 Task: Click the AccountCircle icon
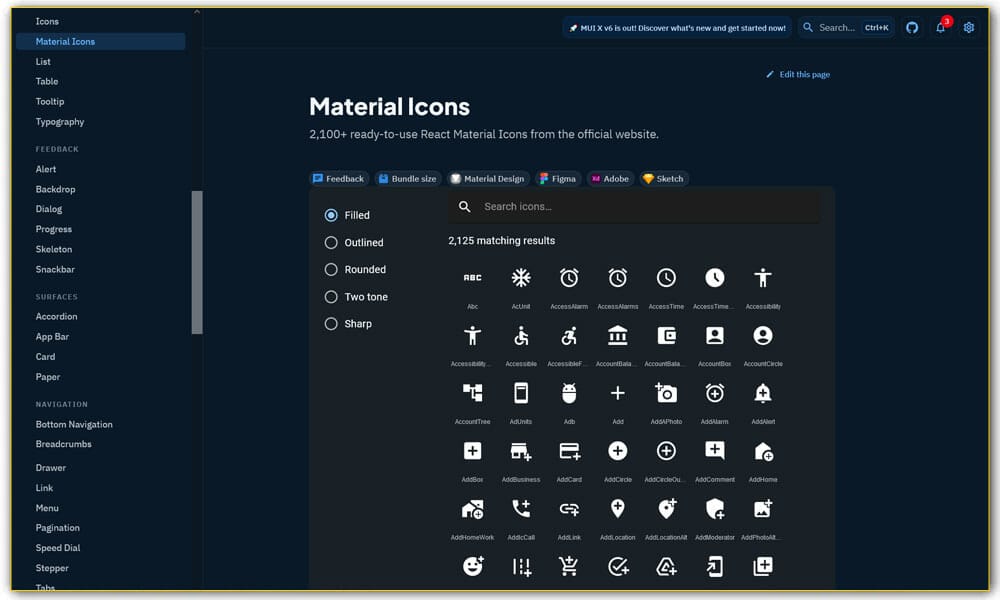pyautogui.click(x=763, y=334)
